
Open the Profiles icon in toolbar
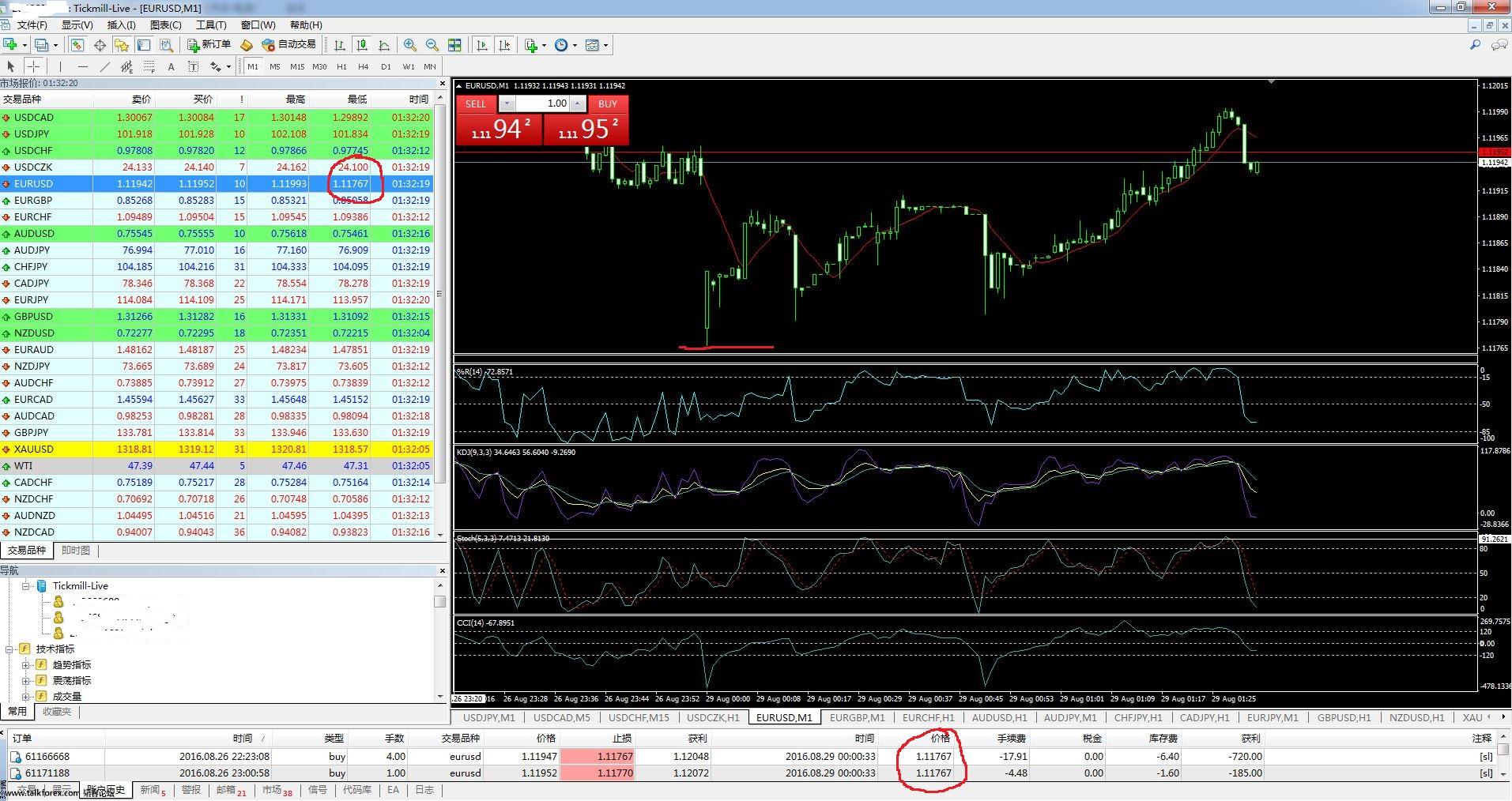(x=41, y=45)
